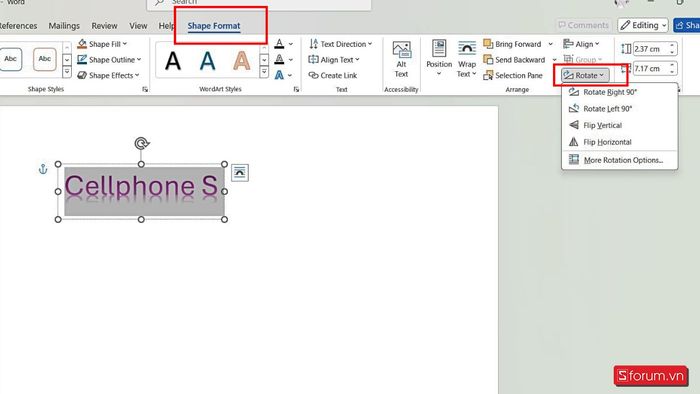Screen dimensions: 700x394
Task: Open the Editing mode dropdown
Action: coord(643,25)
